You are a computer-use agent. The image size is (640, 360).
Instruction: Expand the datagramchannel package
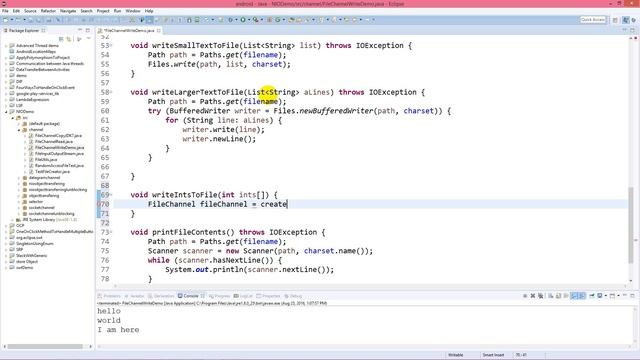click(19, 178)
